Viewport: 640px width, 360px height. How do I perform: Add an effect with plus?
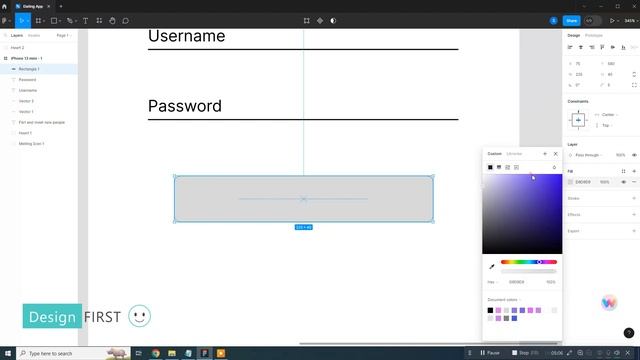point(634,214)
